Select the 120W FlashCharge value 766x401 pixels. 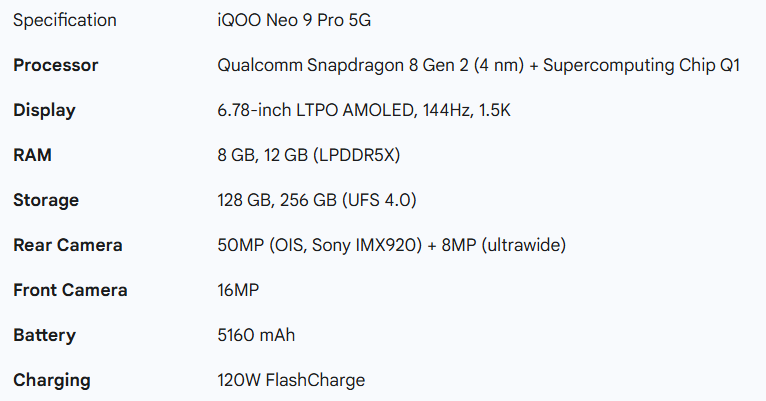[x=291, y=380]
